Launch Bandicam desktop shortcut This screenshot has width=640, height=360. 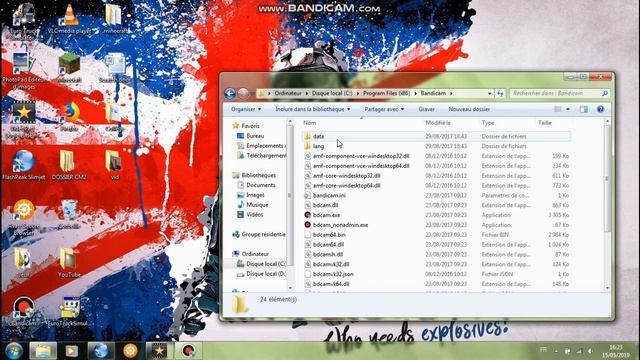pos(23,311)
